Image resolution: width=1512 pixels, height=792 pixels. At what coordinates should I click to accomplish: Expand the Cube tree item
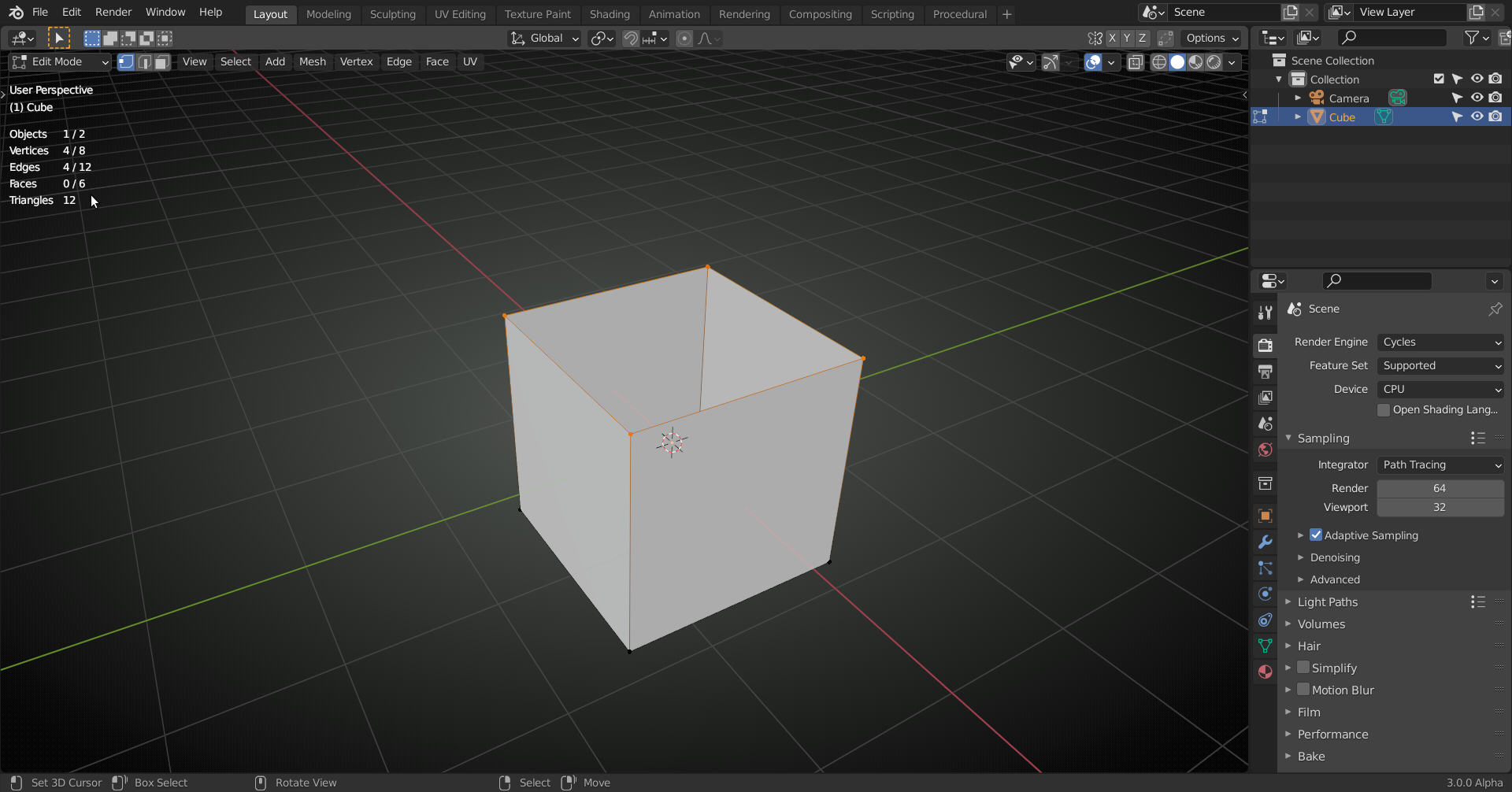tap(1298, 117)
